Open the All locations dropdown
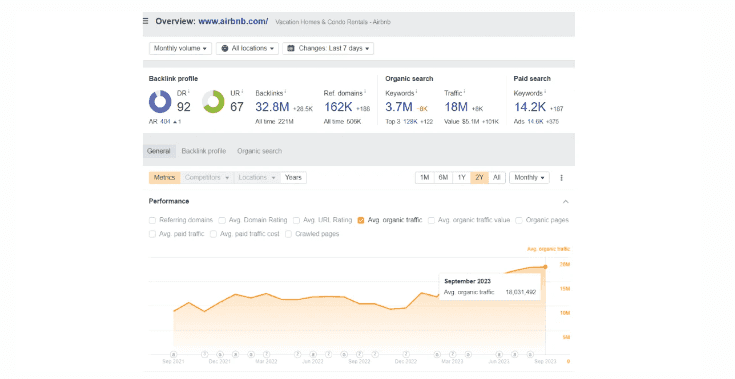This screenshot has width=735, height=379. 247,48
